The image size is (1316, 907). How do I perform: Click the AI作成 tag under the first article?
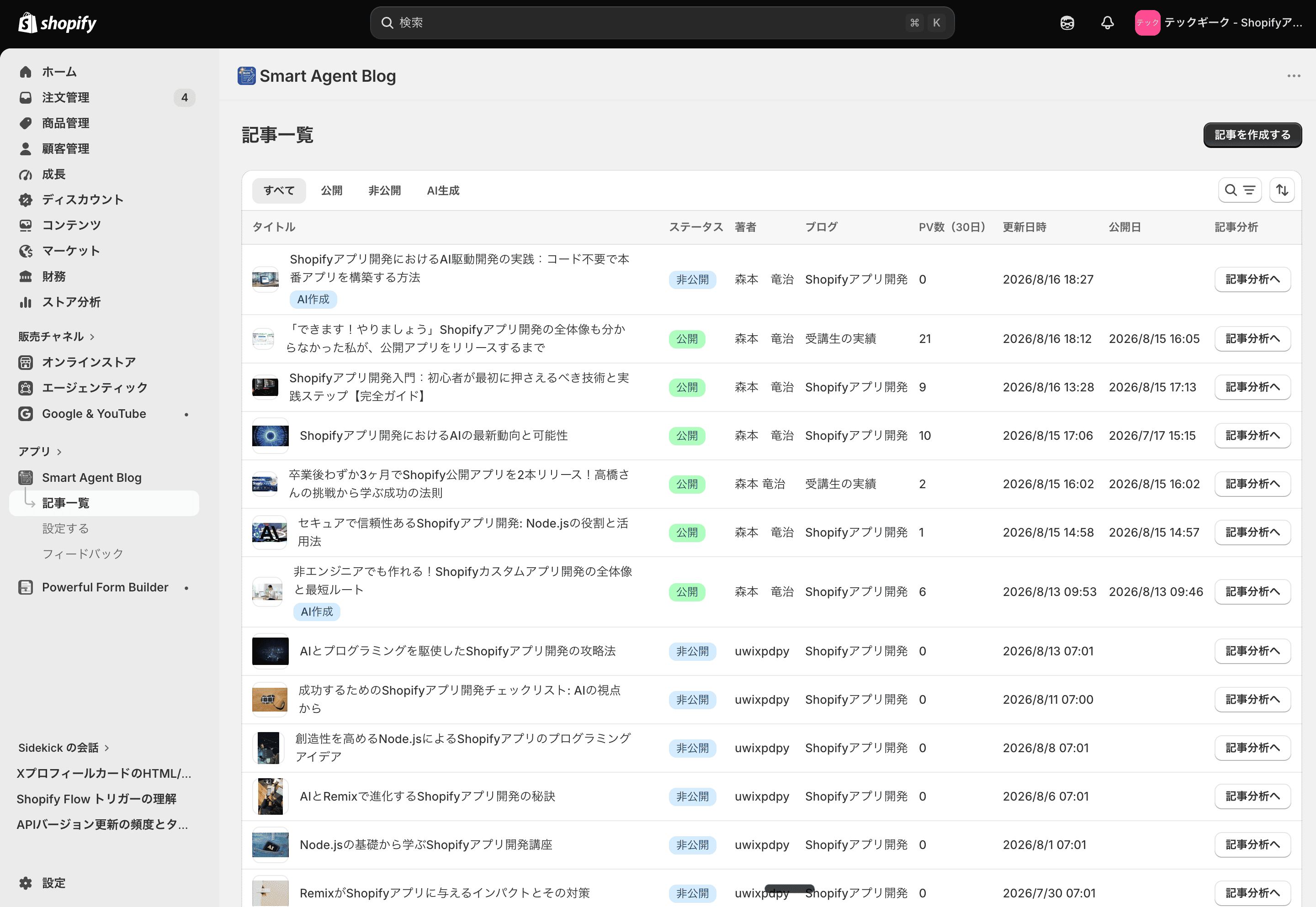point(313,299)
